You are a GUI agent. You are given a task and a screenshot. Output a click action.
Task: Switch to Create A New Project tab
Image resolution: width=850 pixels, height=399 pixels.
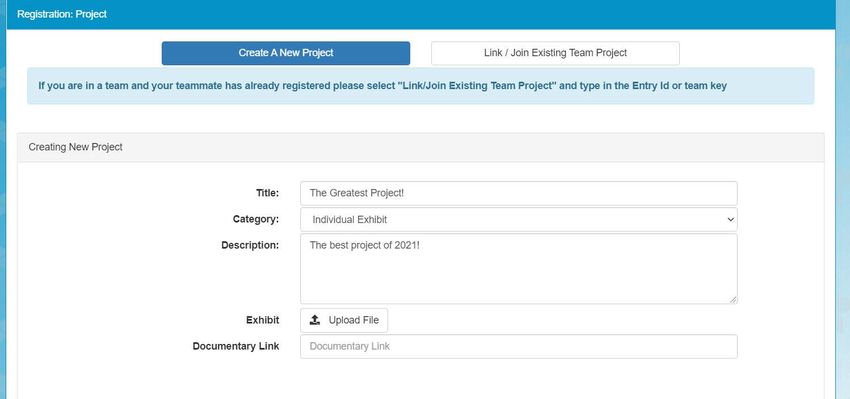pos(286,53)
